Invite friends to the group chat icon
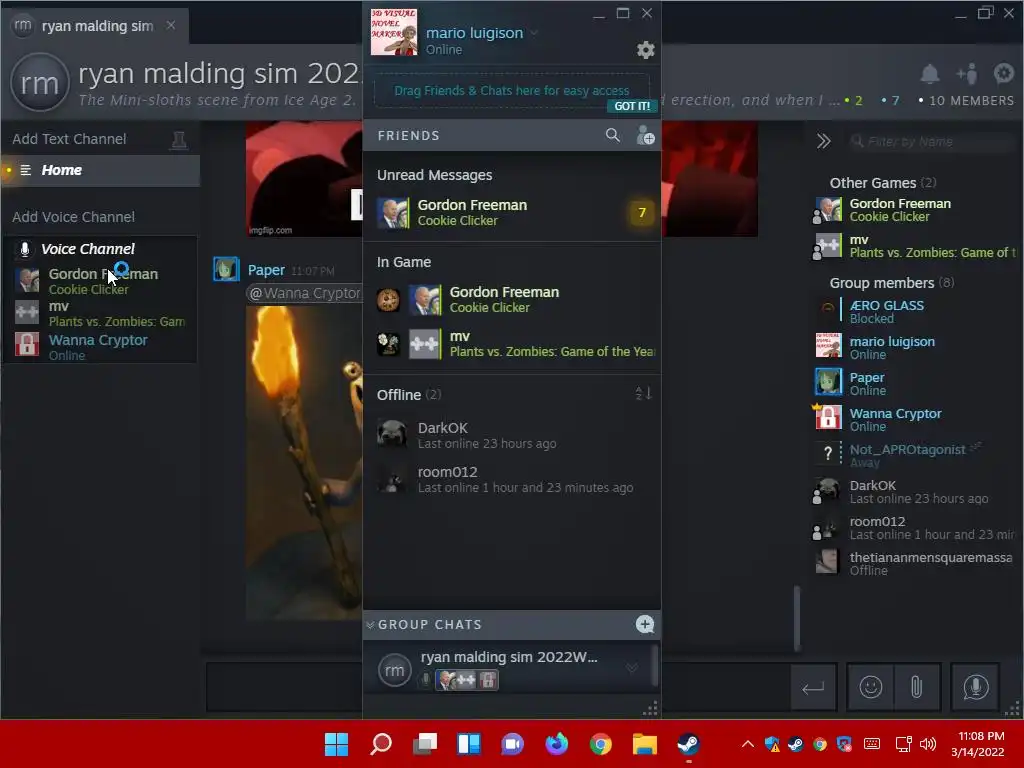 point(967,74)
